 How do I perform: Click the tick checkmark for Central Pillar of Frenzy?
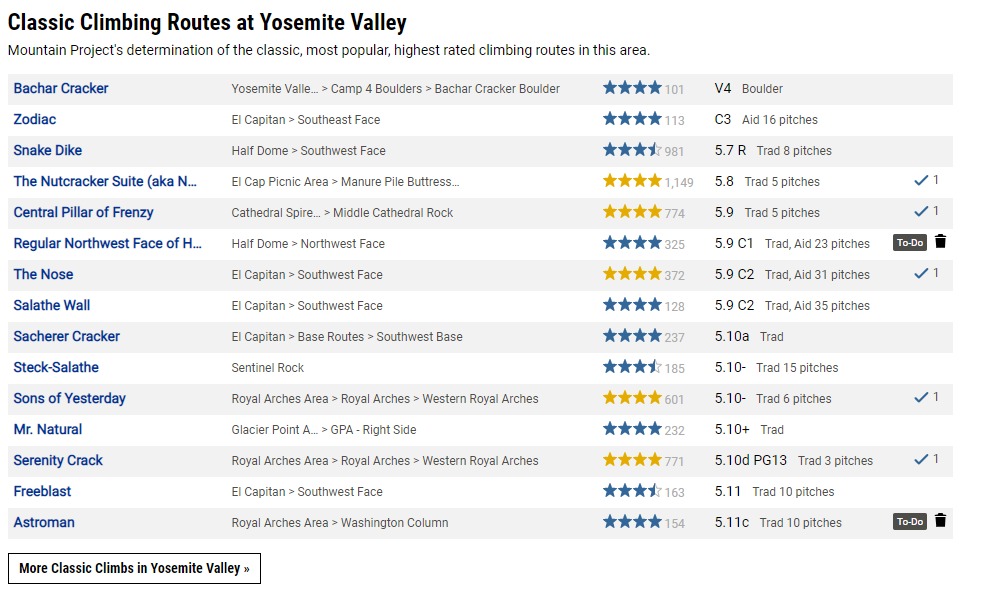pos(921,212)
